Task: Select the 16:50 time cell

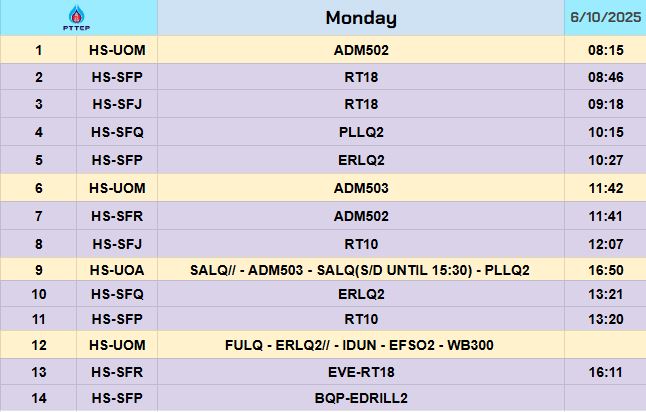Action: (x=604, y=270)
